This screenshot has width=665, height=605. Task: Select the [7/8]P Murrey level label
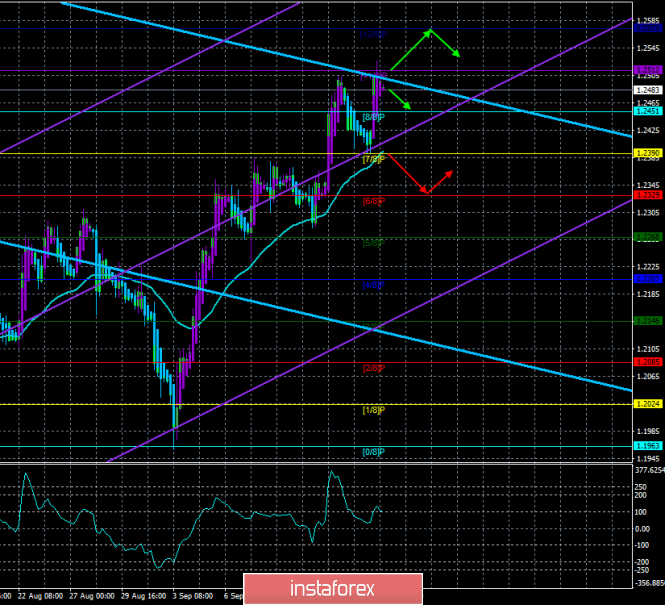tap(373, 159)
